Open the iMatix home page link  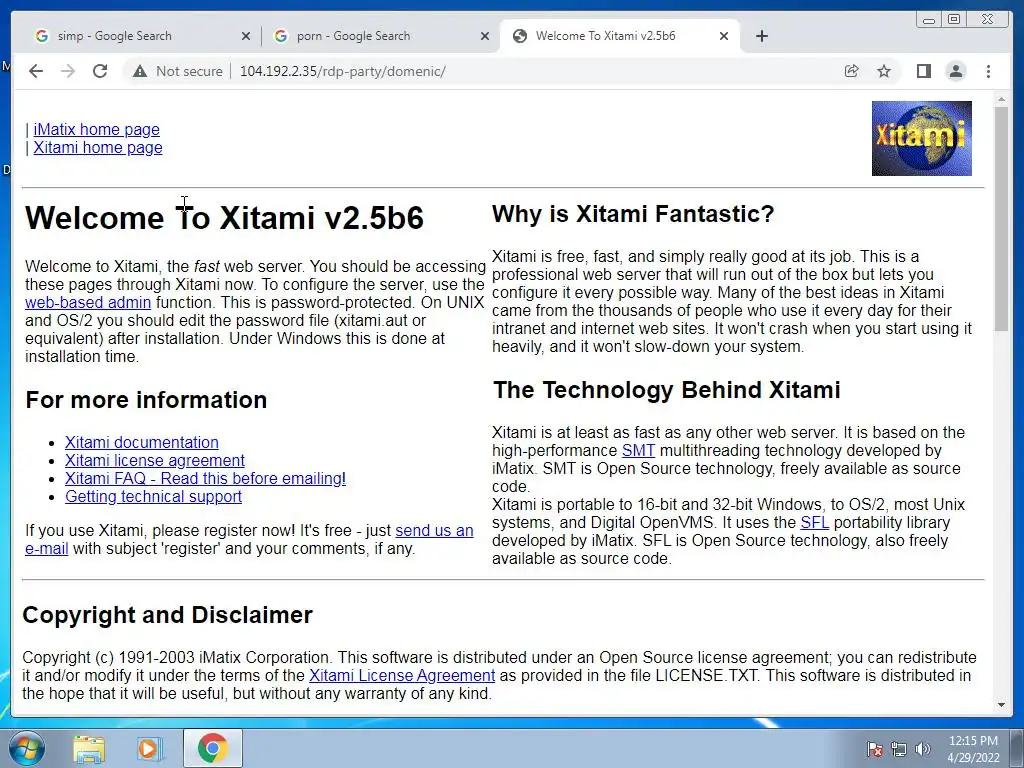click(97, 129)
